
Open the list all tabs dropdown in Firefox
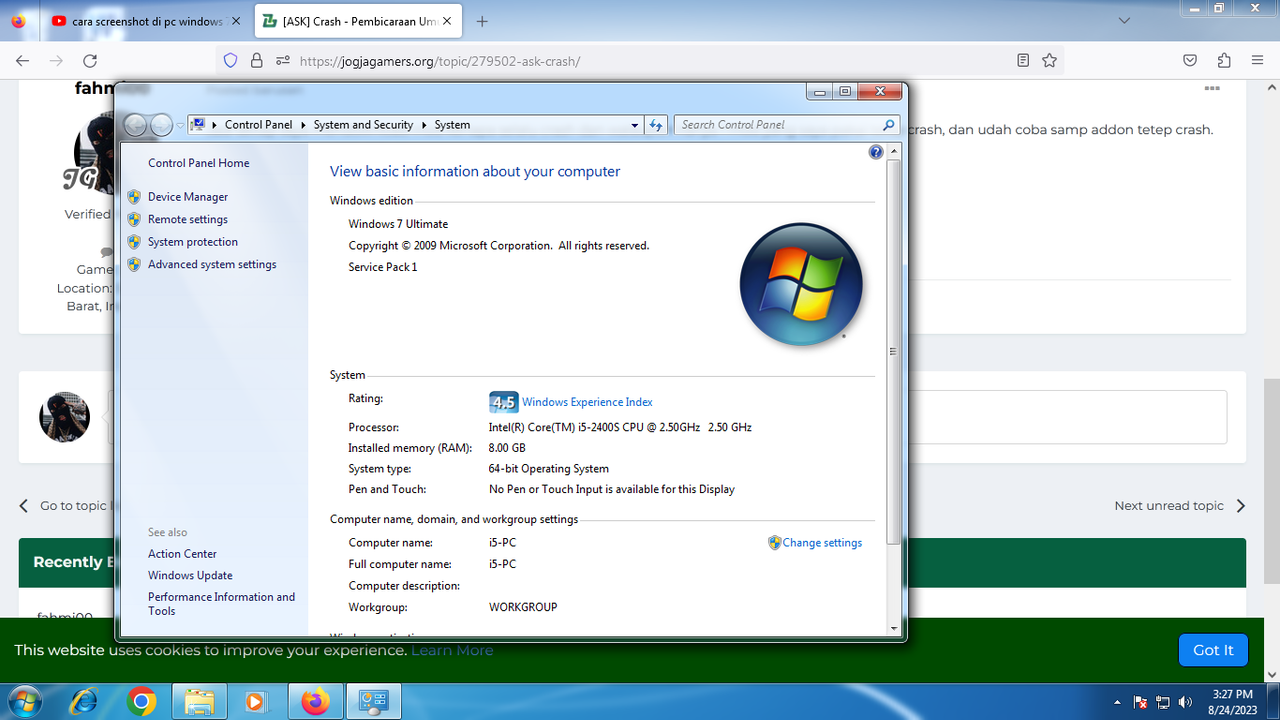point(1125,21)
